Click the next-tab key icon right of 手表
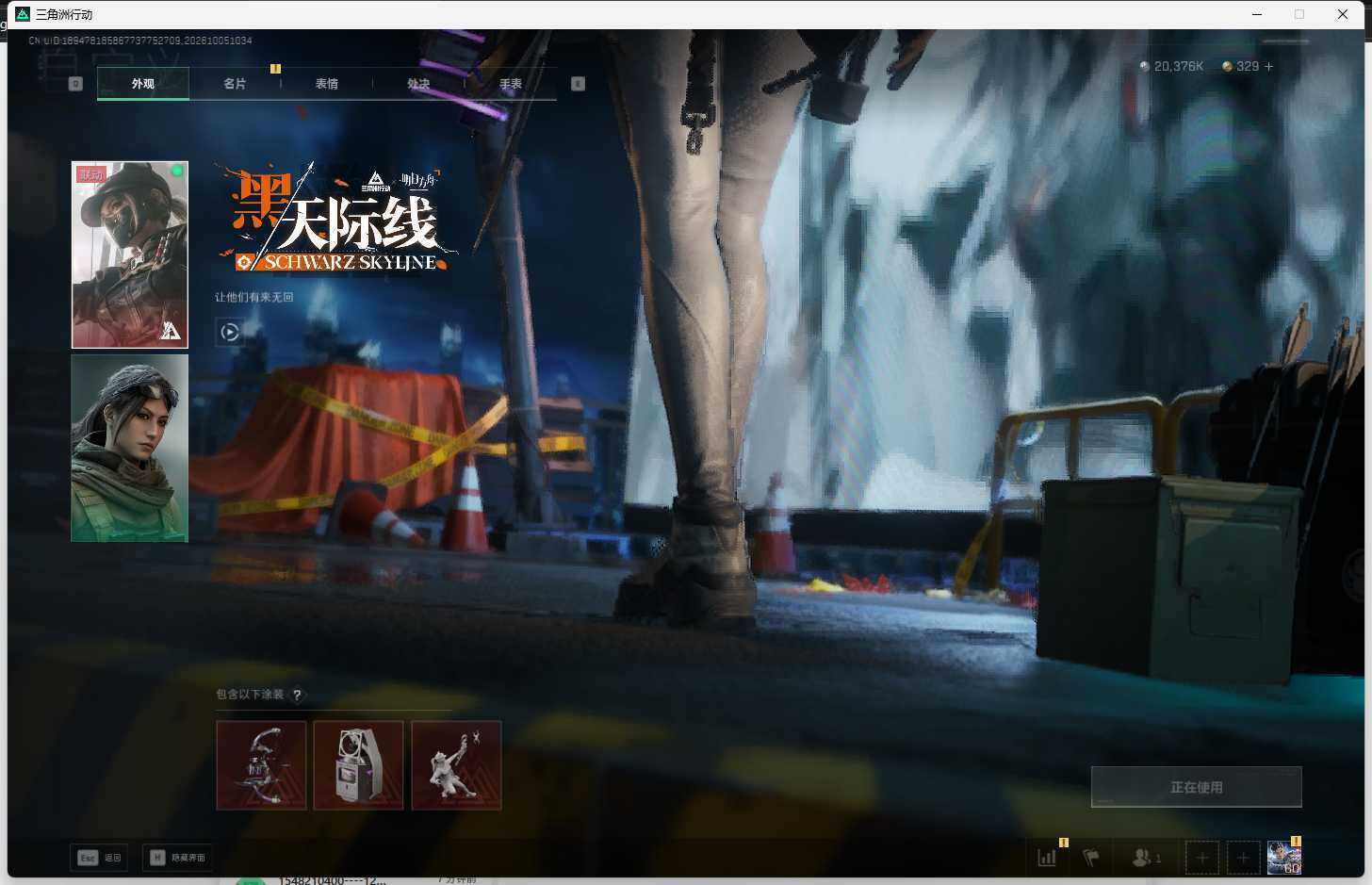1372x885 pixels. pos(578,84)
